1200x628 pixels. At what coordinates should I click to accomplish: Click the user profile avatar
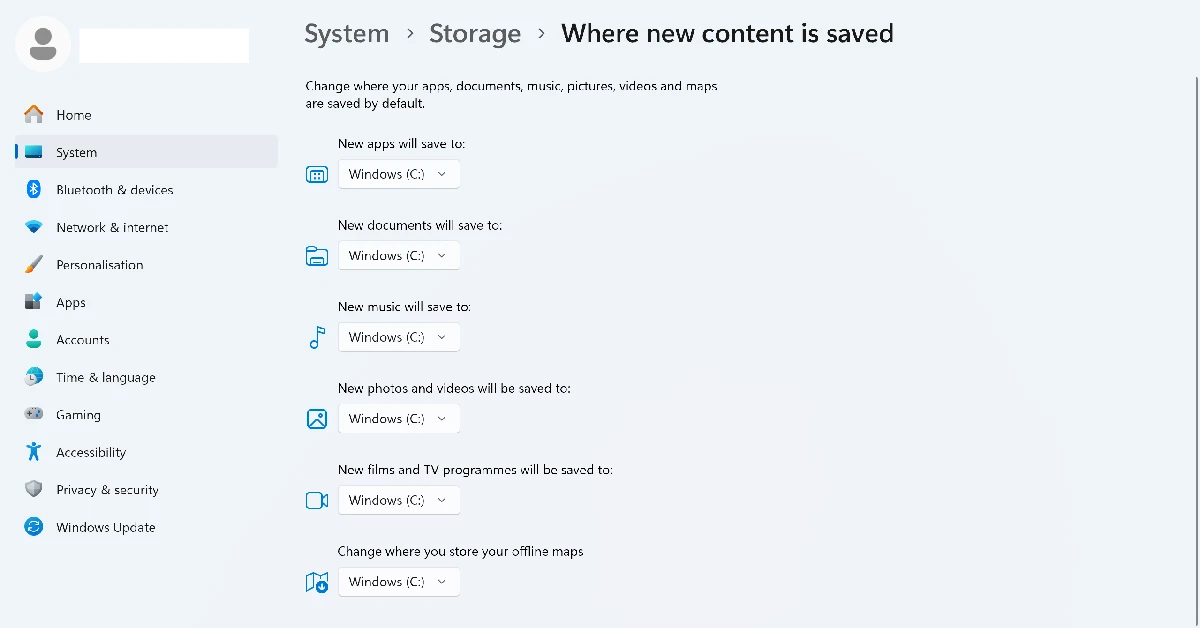(43, 43)
